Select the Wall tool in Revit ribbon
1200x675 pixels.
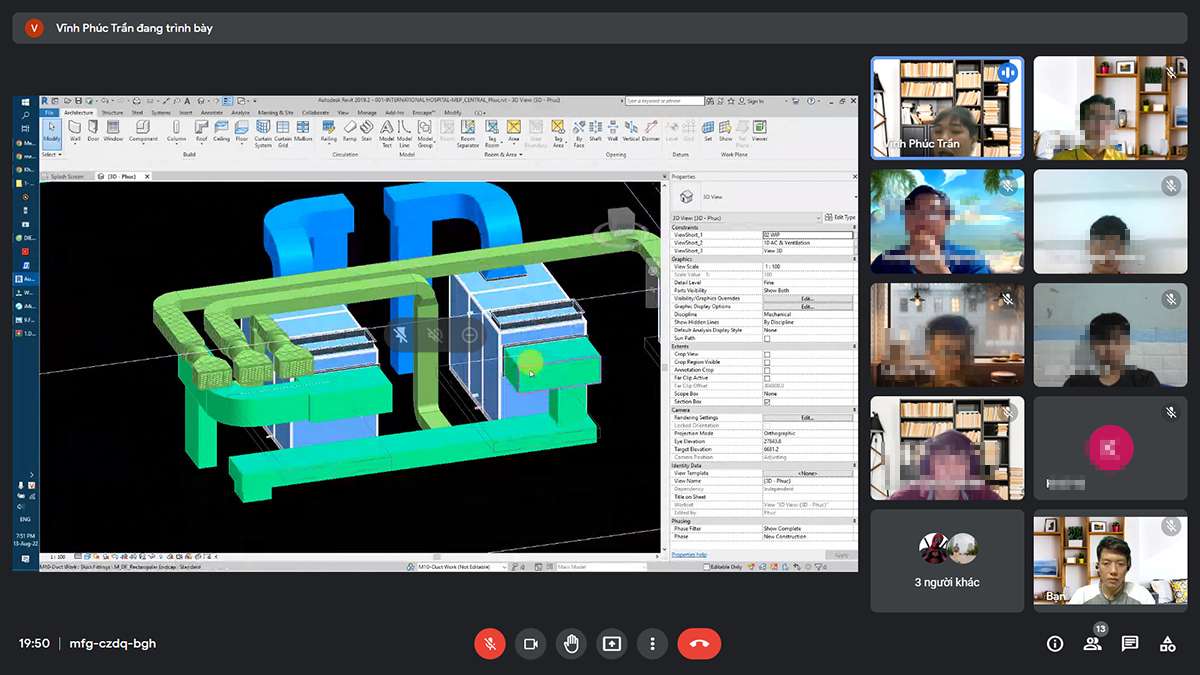(75, 131)
